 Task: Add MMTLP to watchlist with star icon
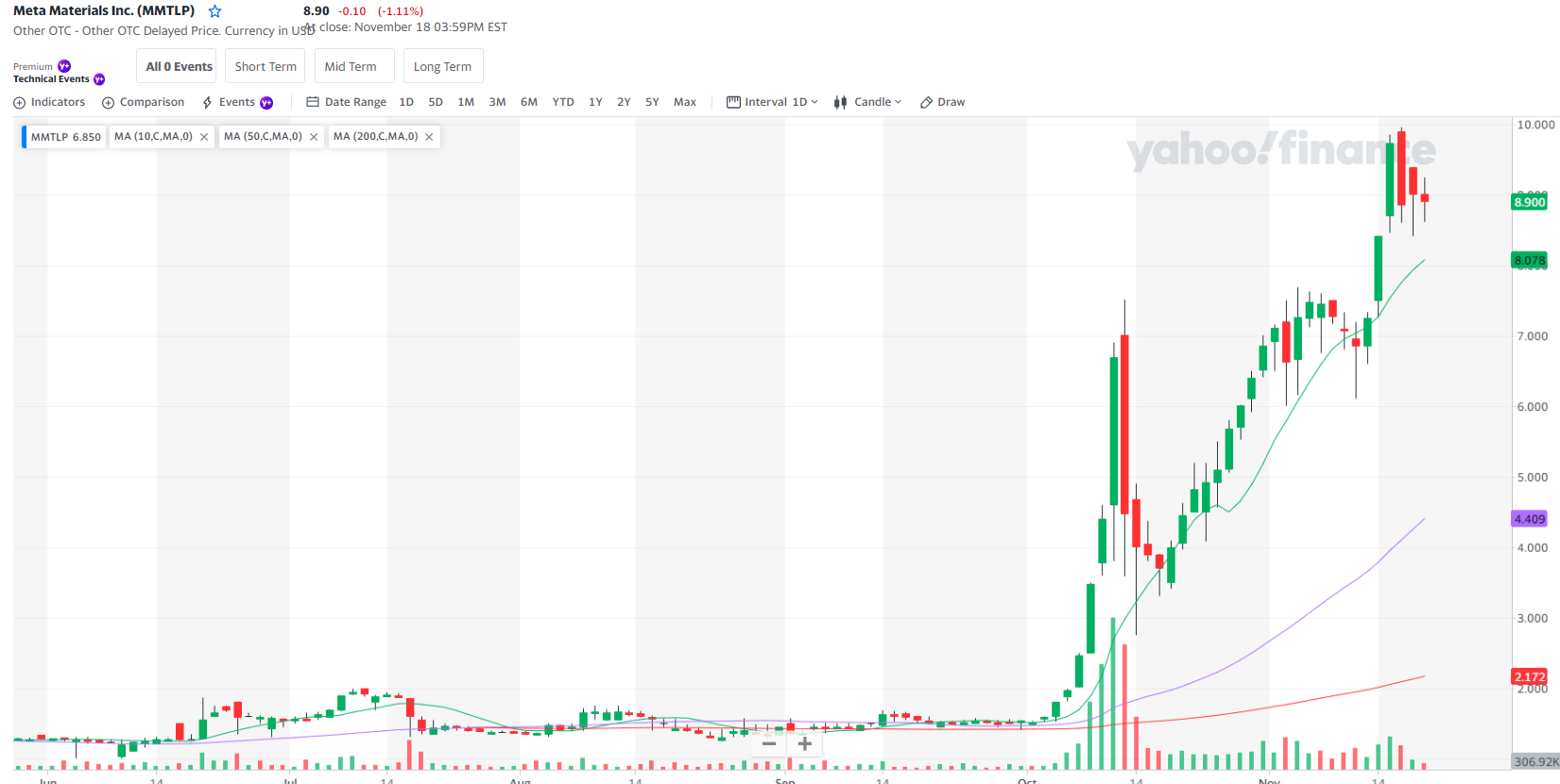(x=214, y=11)
